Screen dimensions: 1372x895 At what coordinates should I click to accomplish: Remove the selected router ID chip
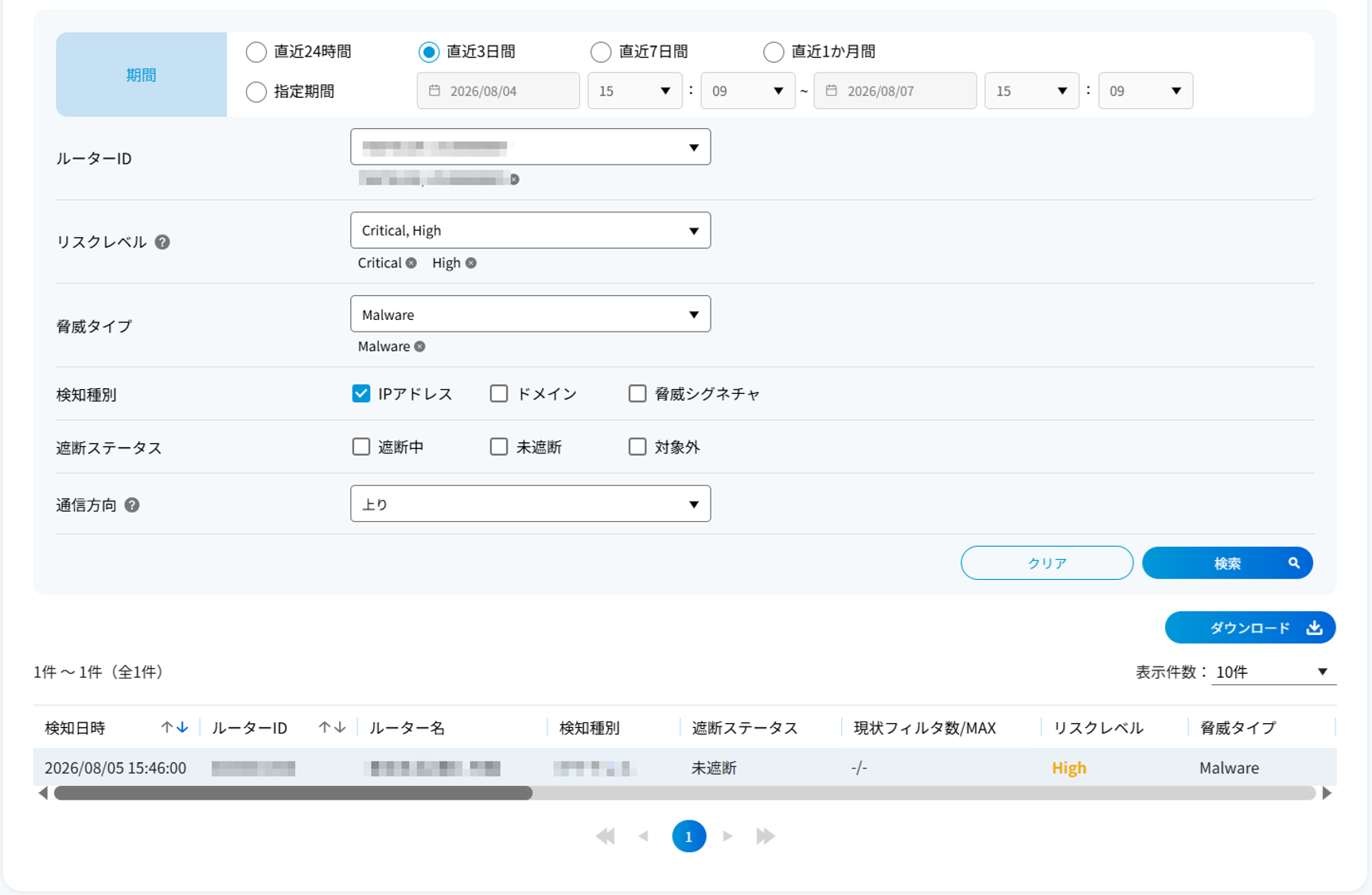coord(515,180)
